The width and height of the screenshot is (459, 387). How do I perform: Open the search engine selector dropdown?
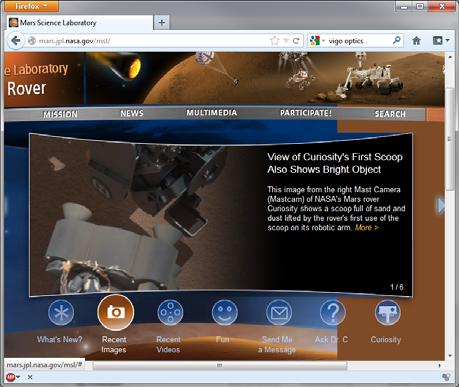click(317, 41)
